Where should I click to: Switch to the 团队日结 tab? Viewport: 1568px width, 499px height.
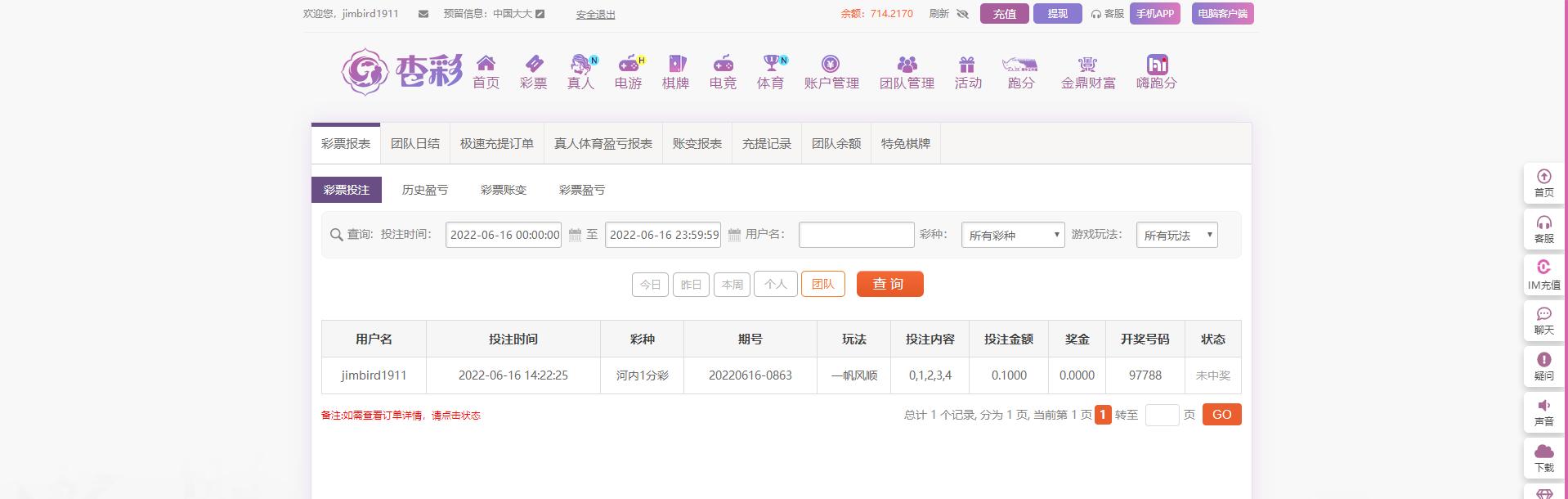[x=415, y=144]
